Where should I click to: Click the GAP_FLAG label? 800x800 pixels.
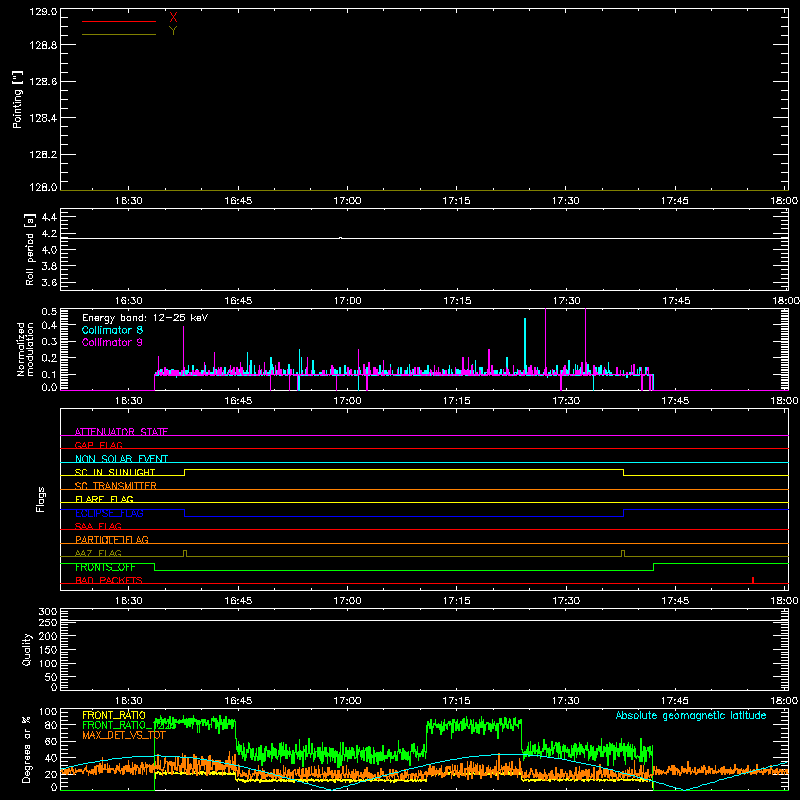tap(98, 445)
